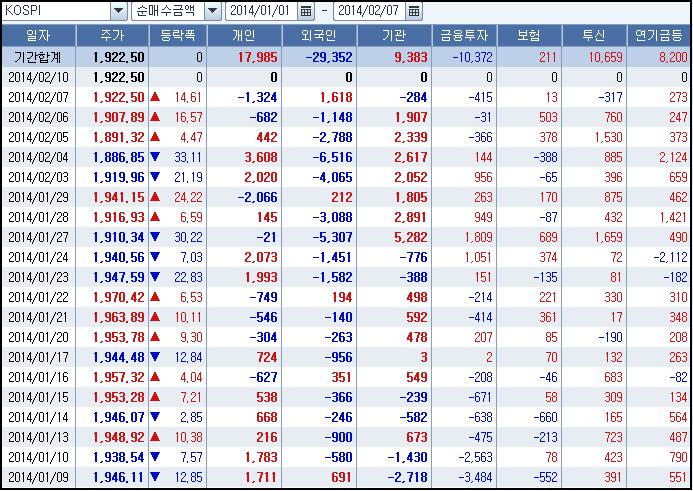Click the 금융투자 column header

[x=464, y=36]
